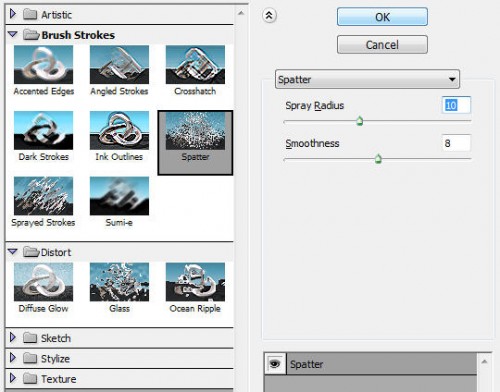Click the Smoothness value field
This screenshot has width=500, height=392.
(456, 143)
